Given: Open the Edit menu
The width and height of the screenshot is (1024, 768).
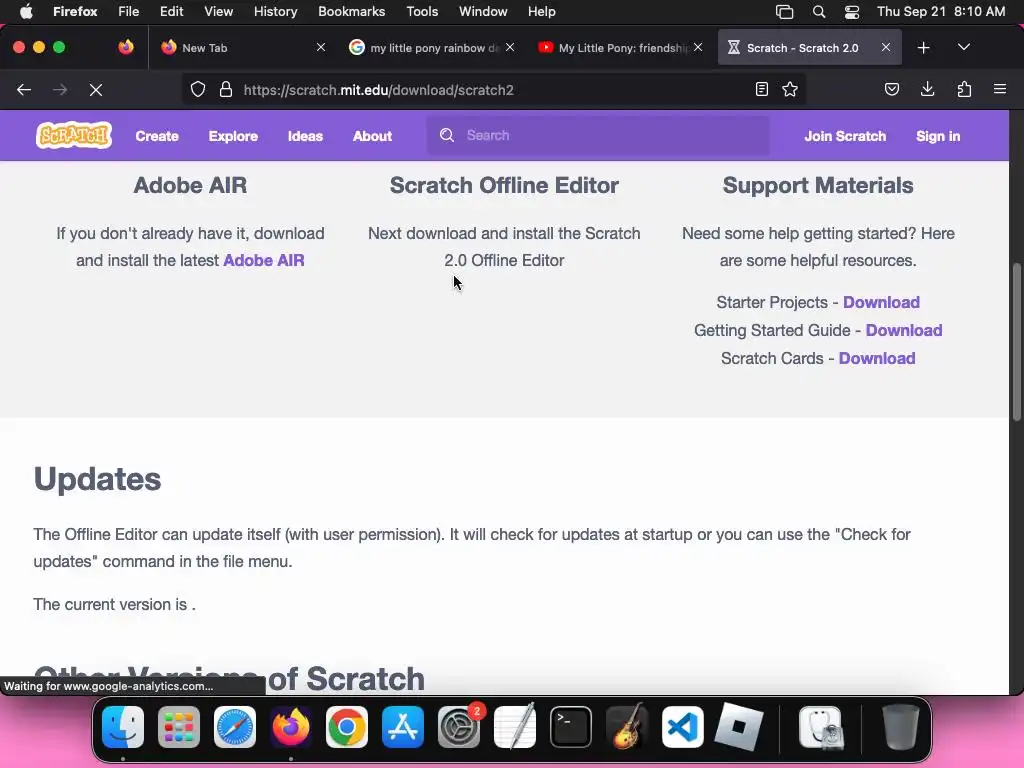Looking at the screenshot, I should 171,12.
